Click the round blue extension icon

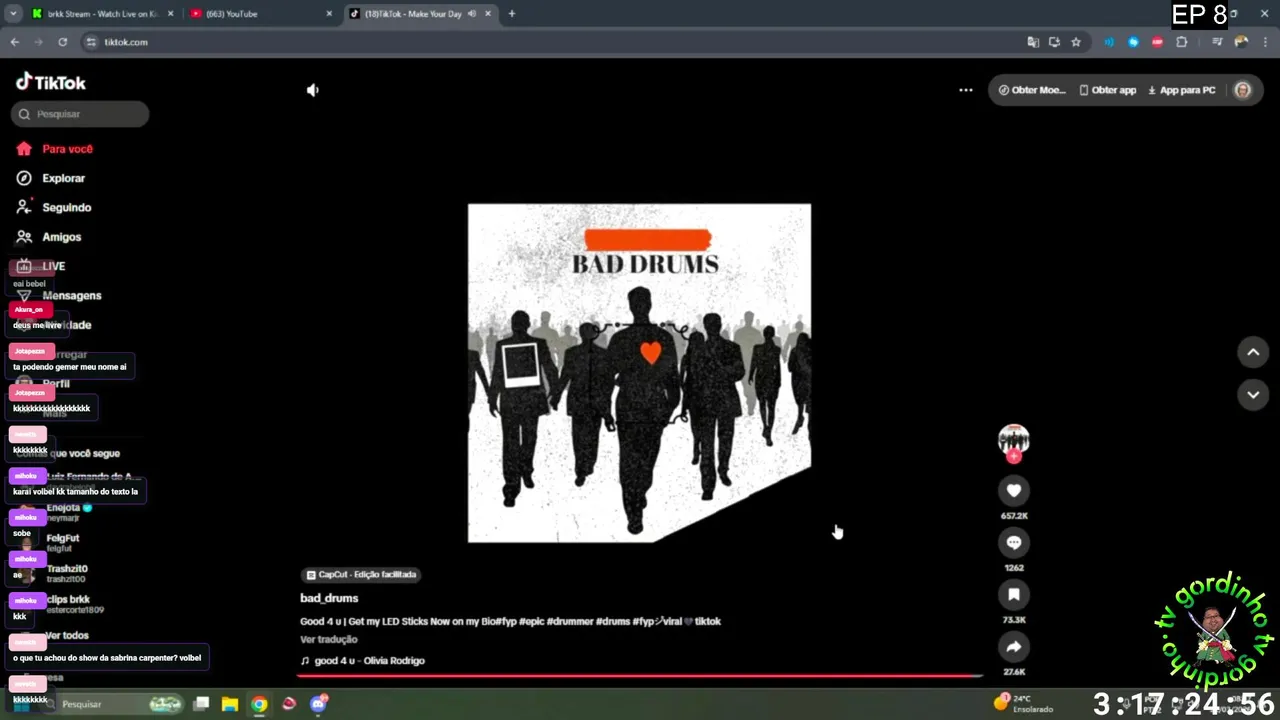pyautogui.click(x=1133, y=42)
